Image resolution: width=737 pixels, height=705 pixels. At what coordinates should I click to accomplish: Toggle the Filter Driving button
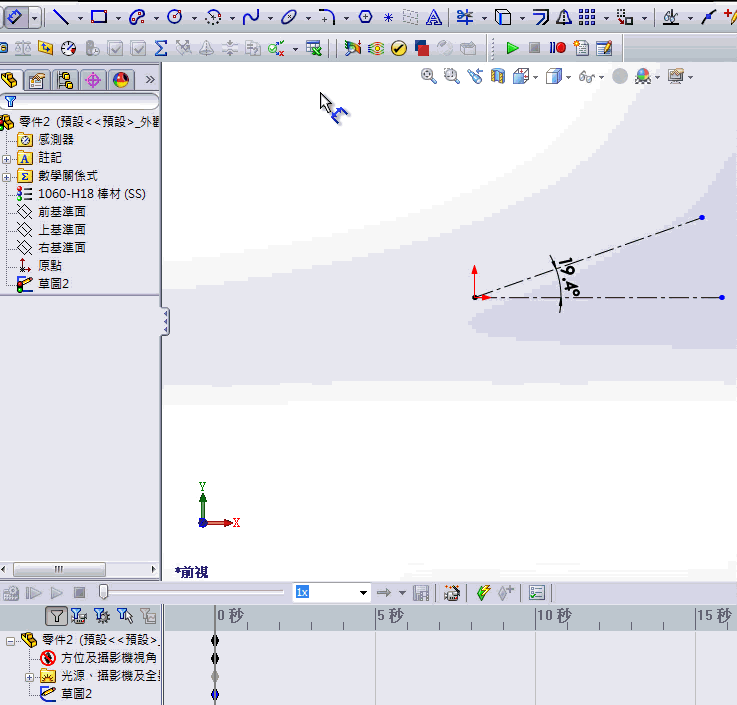coord(102,616)
